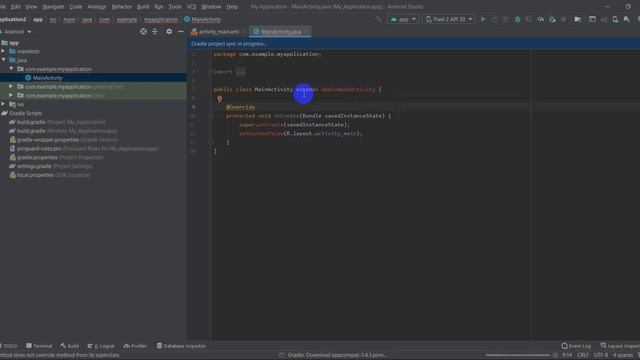Expand the com.example.myapplication androidTest package

(x=11, y=87)
